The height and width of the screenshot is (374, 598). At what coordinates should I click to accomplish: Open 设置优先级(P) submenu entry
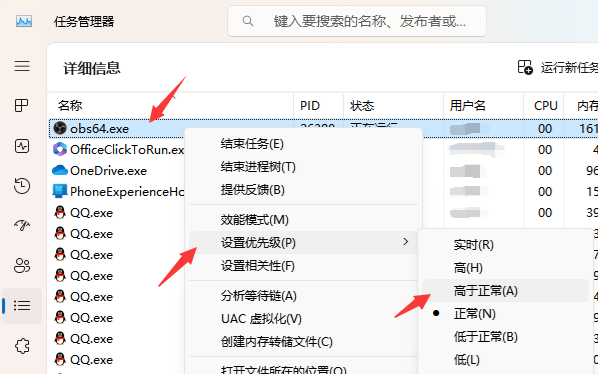pos(304,242)
